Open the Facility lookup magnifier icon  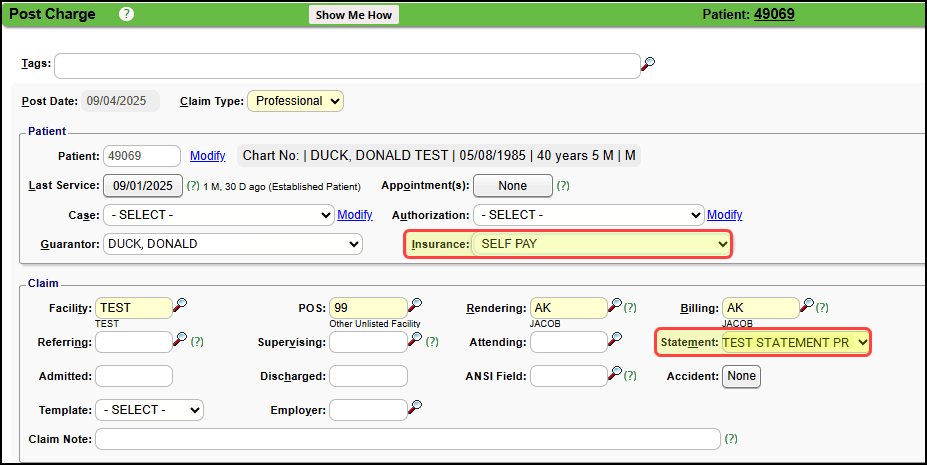tap(180, 306)
